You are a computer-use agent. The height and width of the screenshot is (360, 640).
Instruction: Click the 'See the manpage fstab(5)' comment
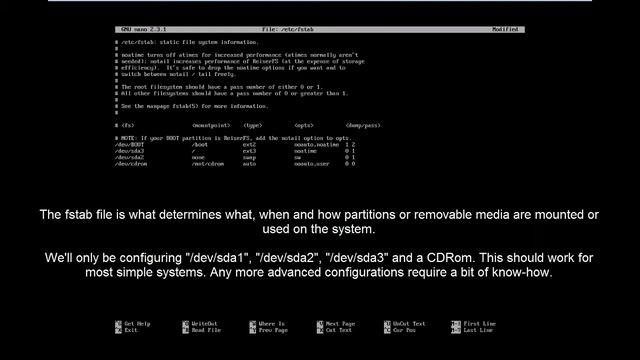pos(192,106)
